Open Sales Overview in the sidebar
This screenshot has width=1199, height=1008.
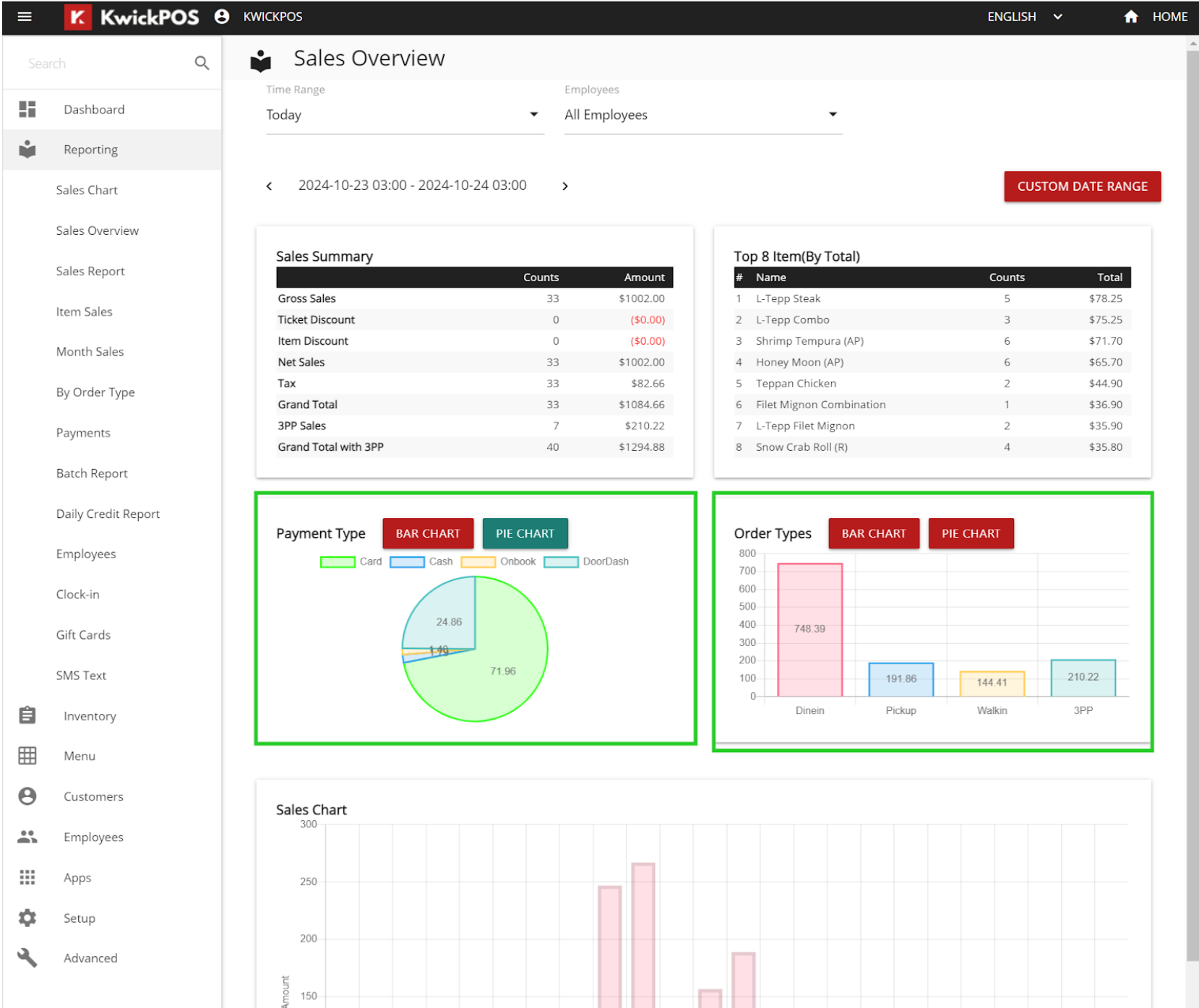pyautogui.click(x=98, y=231)
